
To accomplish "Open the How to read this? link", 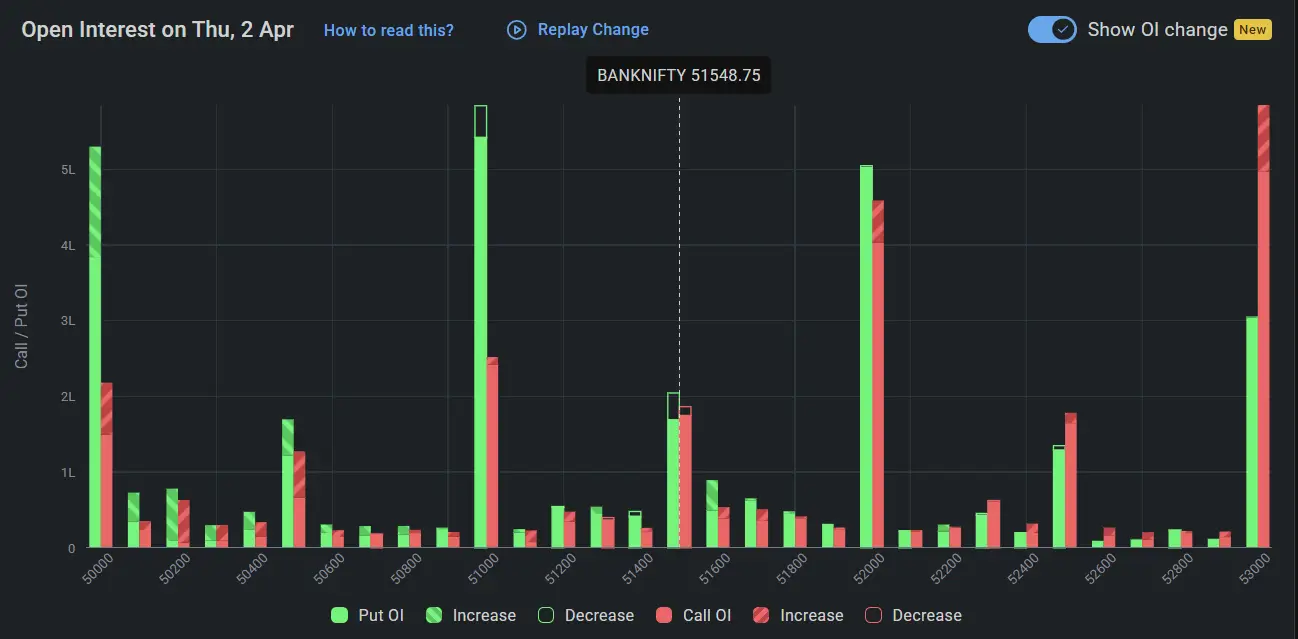I will click(x=388, y=30).
